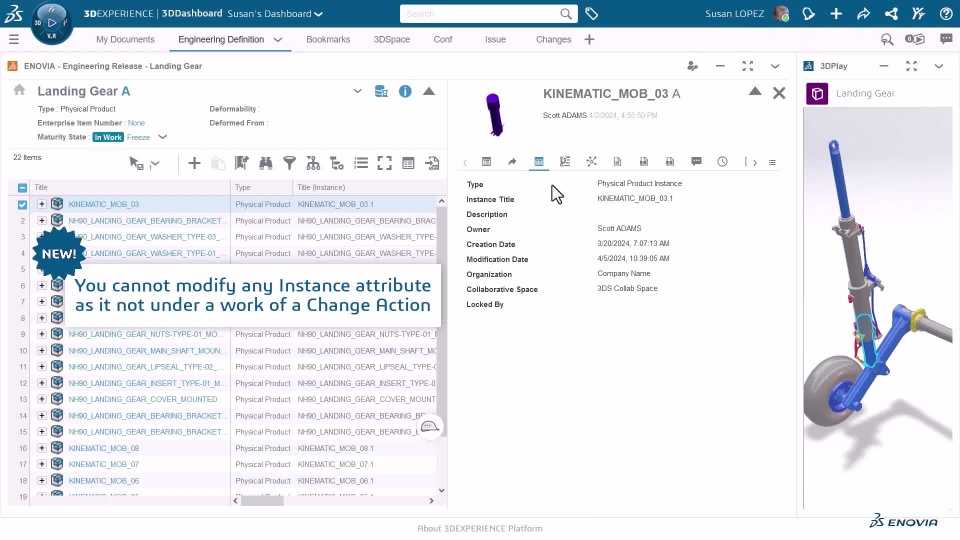960x540 pixels.
Task: Click the structure hierarchy icon
Action: point(313,163)
